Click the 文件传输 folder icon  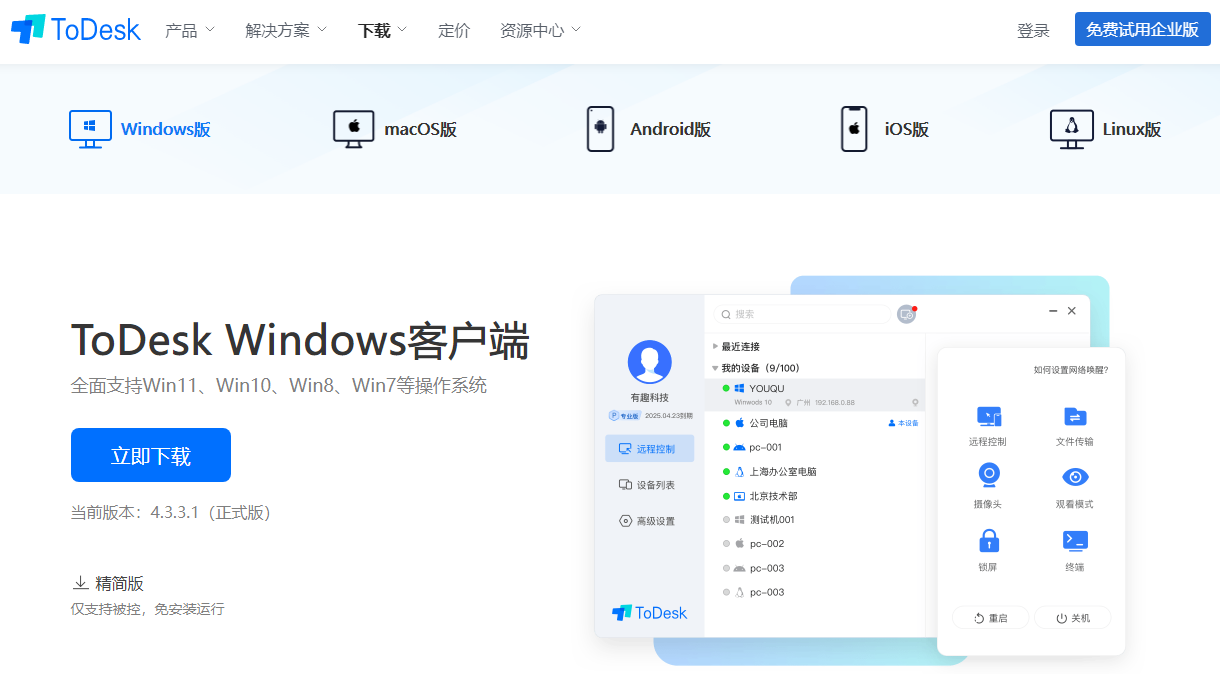(1075, 416)
